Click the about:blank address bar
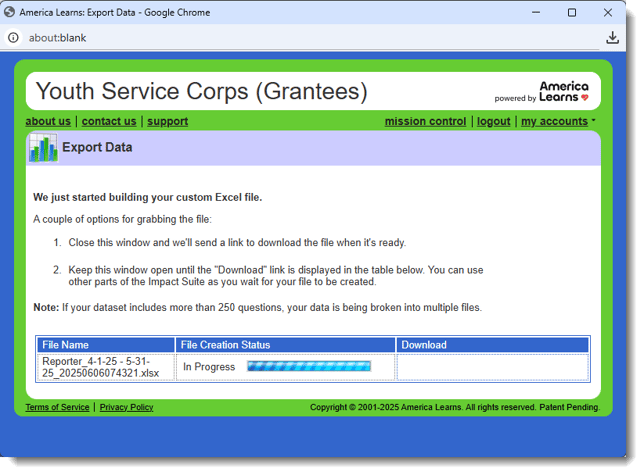The image size is (644, 475). click(x=300, y=38)
